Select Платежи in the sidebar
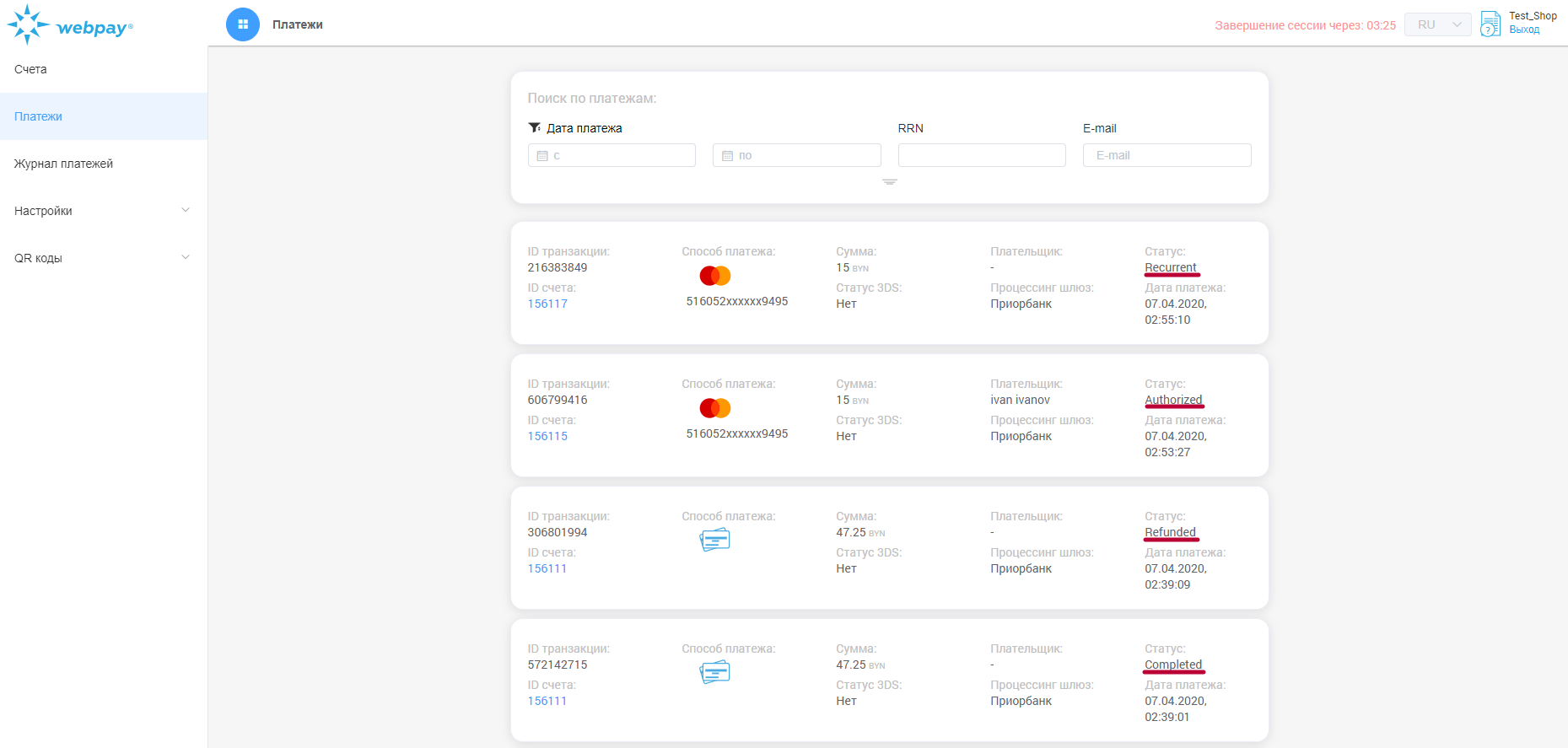 tap(38, 116)
